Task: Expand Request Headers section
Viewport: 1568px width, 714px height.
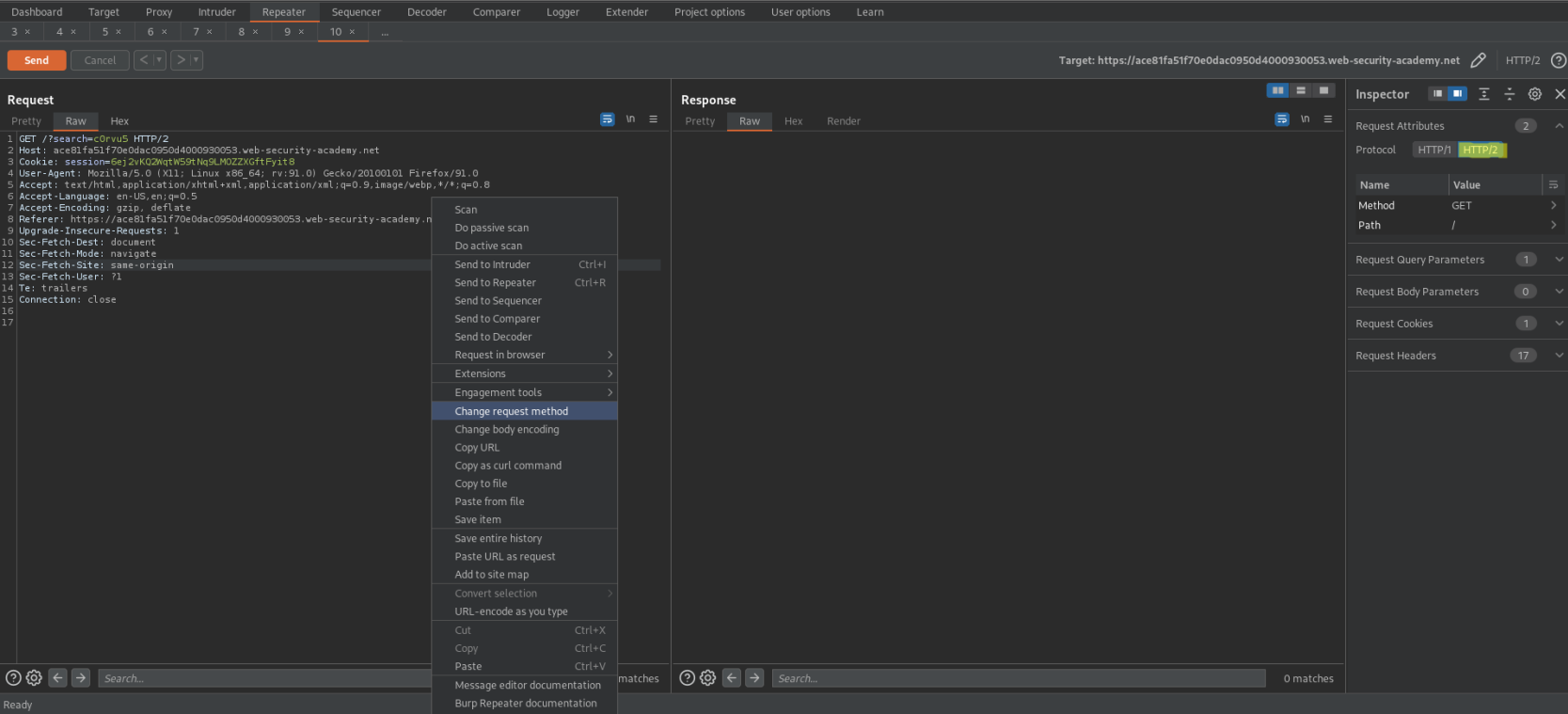Action: [x=1559, y=355]
